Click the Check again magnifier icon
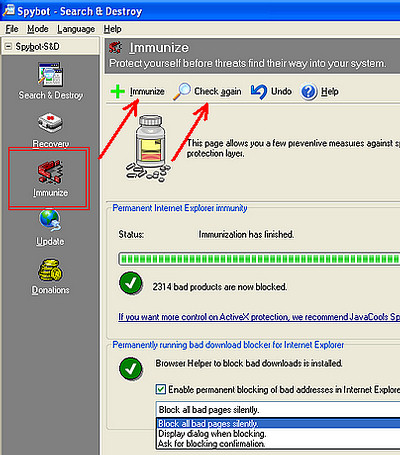400x455 pixels. tap(182, 91)
